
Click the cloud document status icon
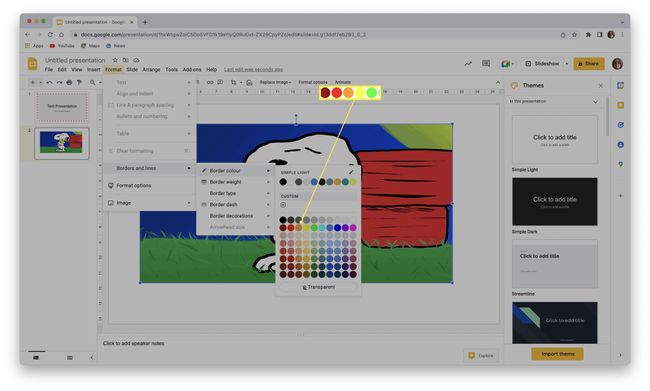pos(136,60)
